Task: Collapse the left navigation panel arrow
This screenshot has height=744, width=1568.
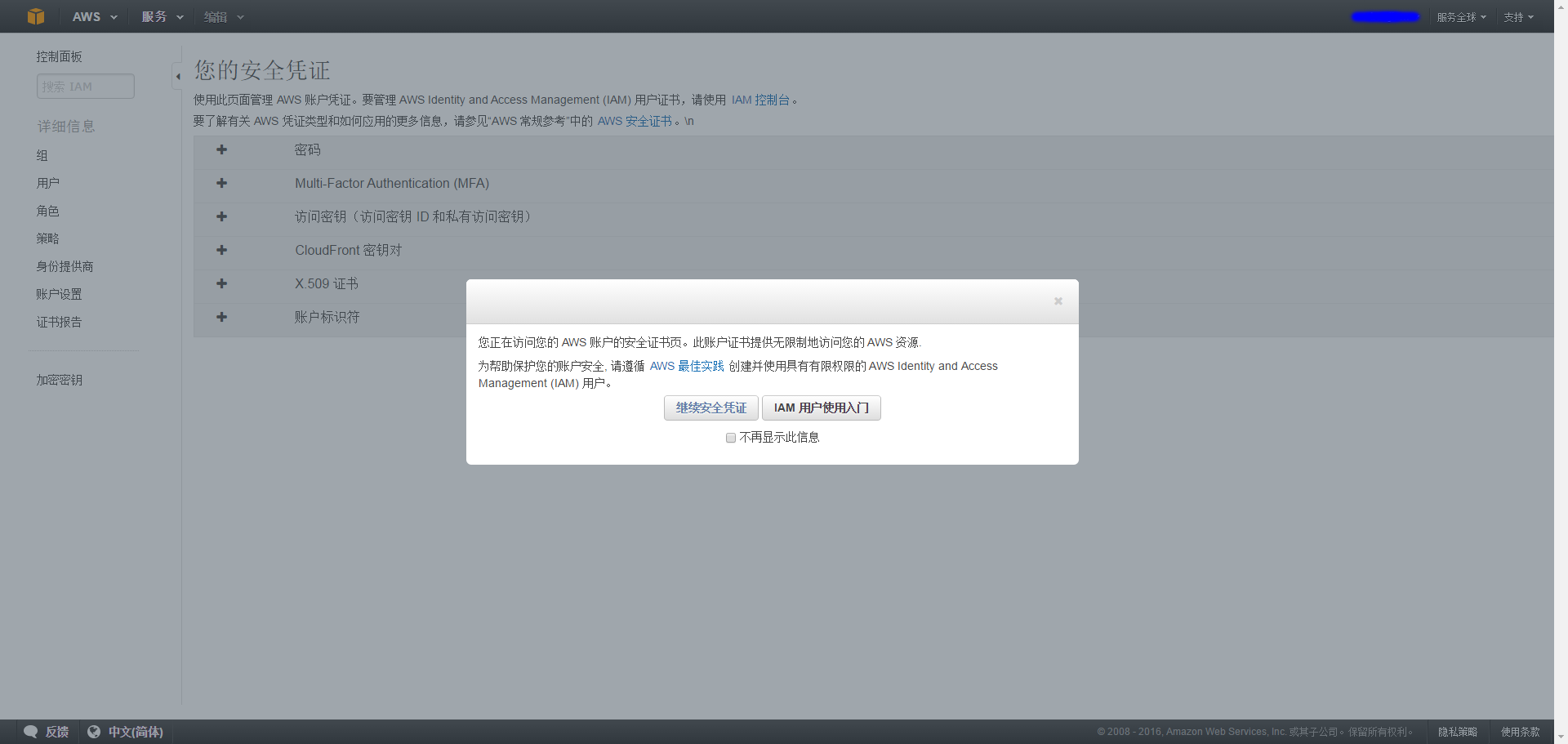Action: point(177,76)
